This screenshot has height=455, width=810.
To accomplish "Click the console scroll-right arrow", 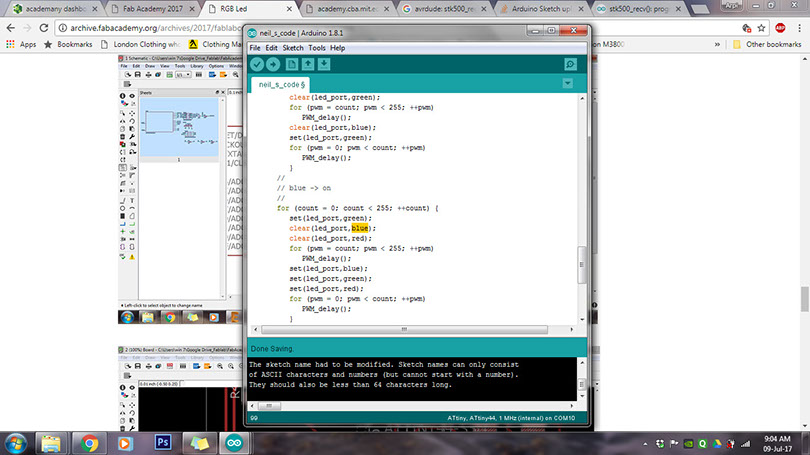I will pyautogui.click(x=571, y=406).
